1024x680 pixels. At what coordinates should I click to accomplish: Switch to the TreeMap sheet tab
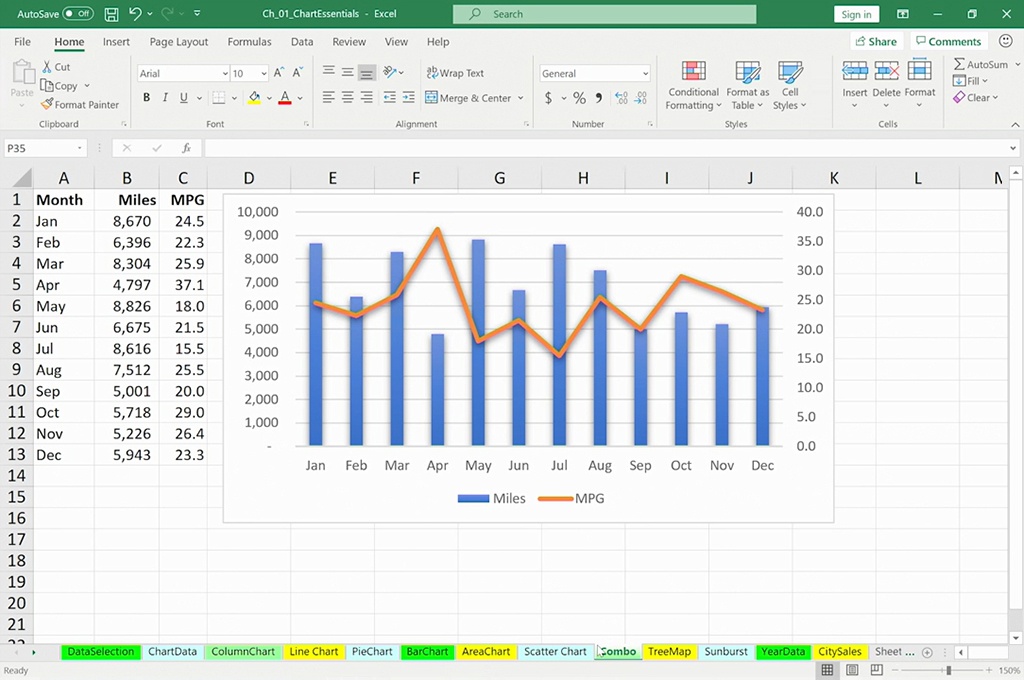click(x=669, y=652)
